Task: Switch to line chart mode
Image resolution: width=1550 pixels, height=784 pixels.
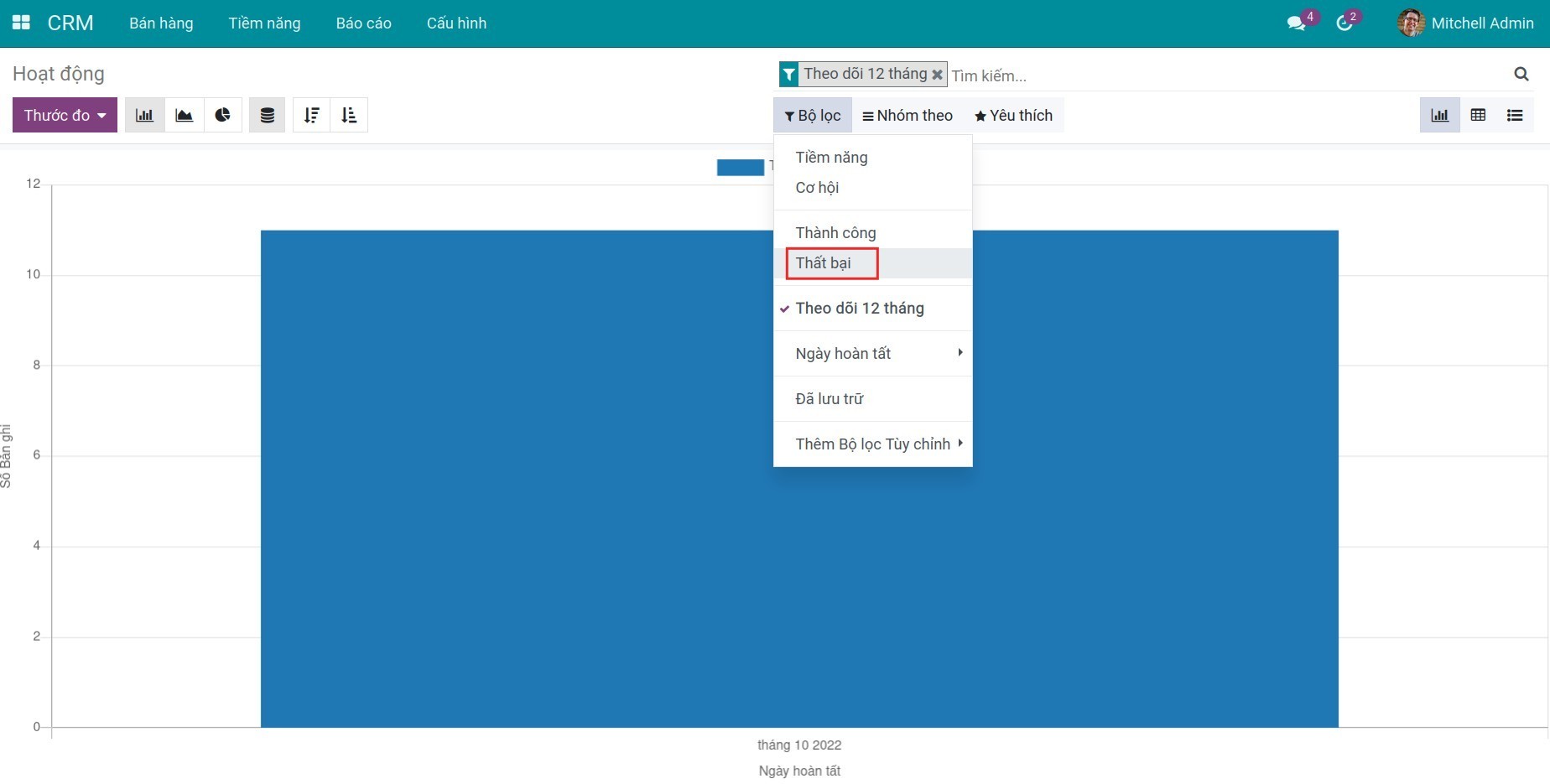Action: pyautogui.click(x=184, y=116)
